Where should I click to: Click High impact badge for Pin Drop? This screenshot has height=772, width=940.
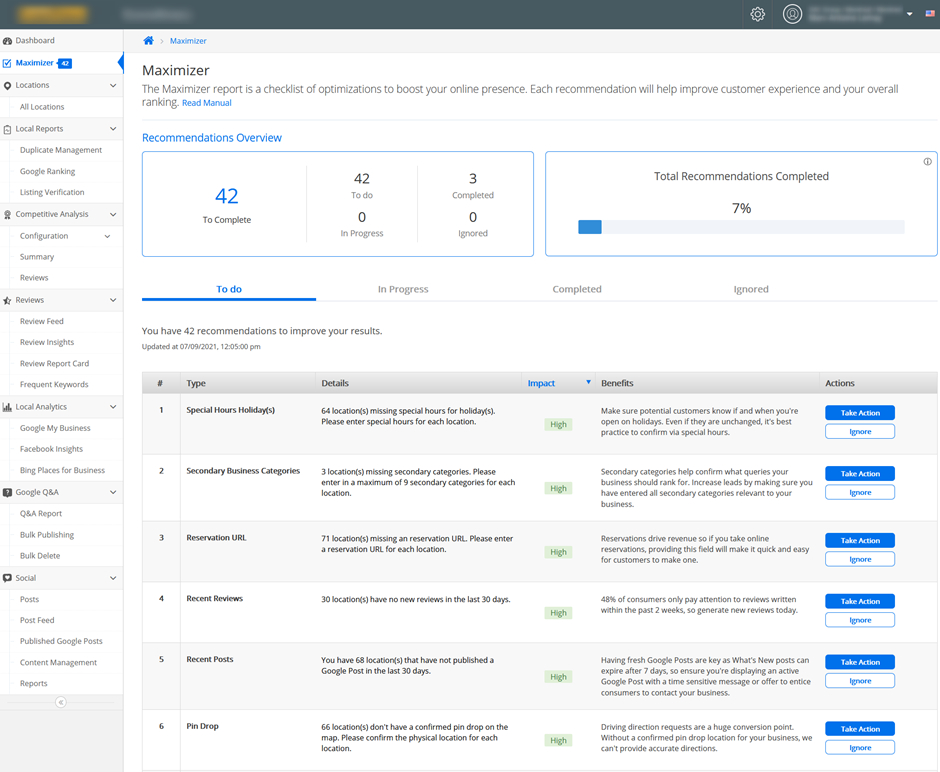click(558, 740)
